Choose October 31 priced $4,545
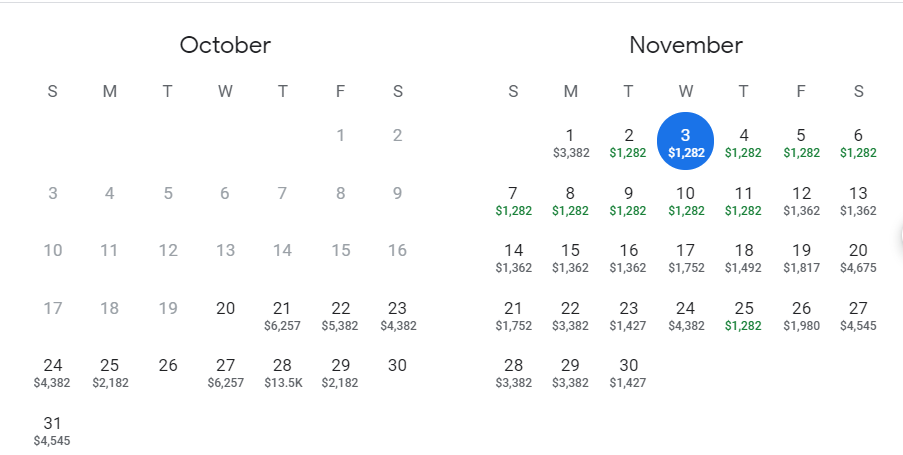The width and height of the screenshot is (903, 455). pos(52,430)
